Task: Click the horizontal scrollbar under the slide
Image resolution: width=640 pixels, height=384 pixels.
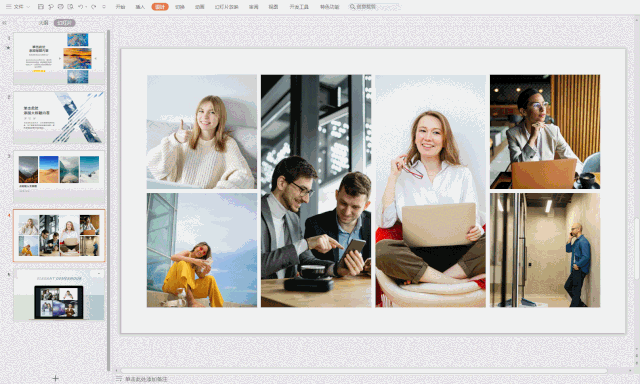Action: click(x=363, y=371)
